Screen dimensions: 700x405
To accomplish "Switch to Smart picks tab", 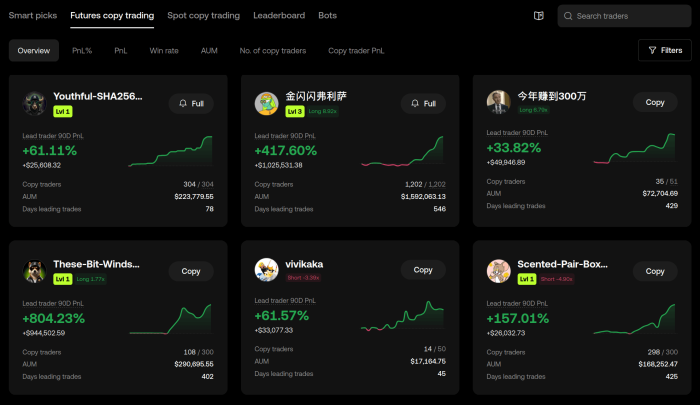I will [x=33, y=16].
